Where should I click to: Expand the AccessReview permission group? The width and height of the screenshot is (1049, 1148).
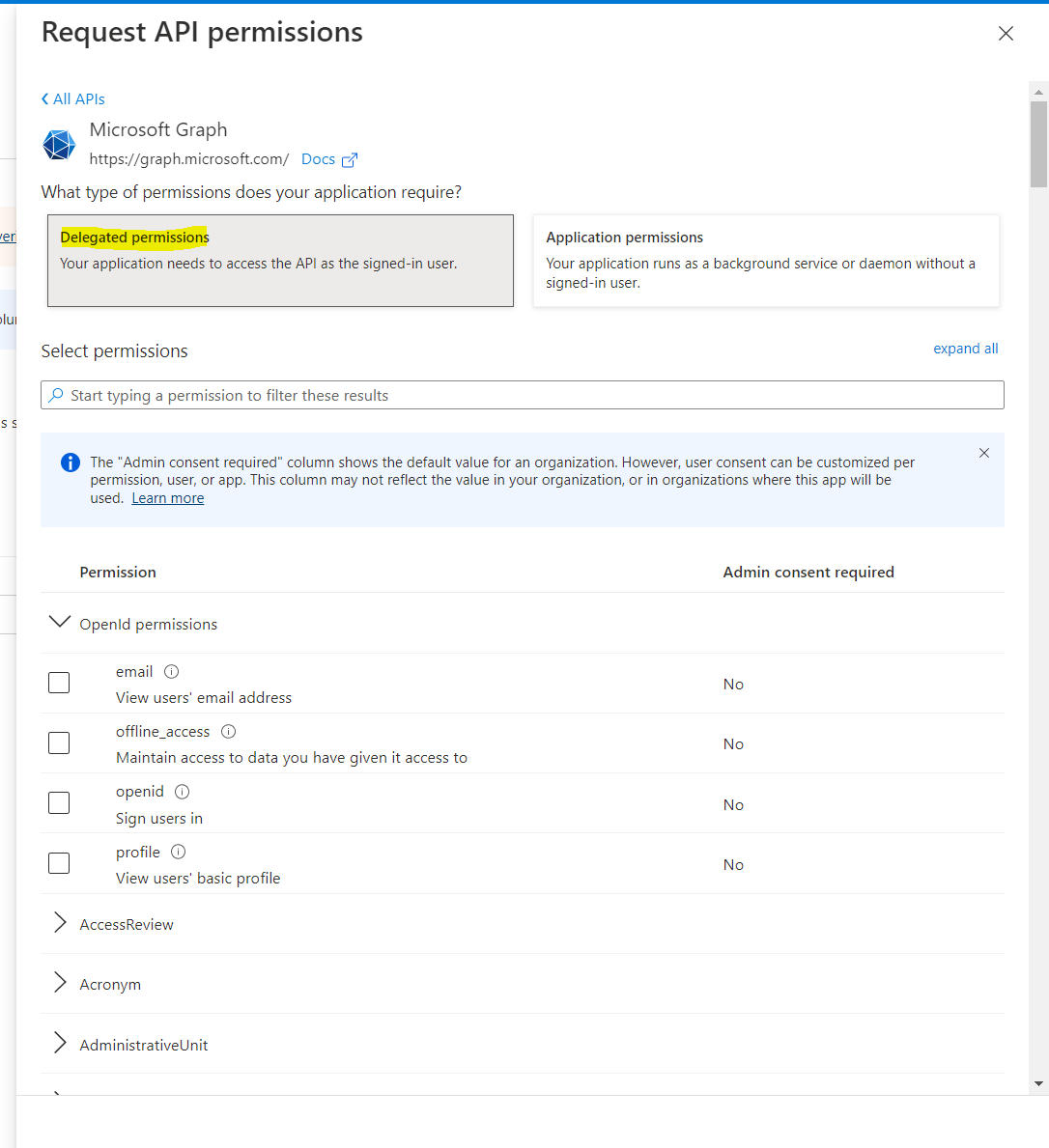pos(60,924)
